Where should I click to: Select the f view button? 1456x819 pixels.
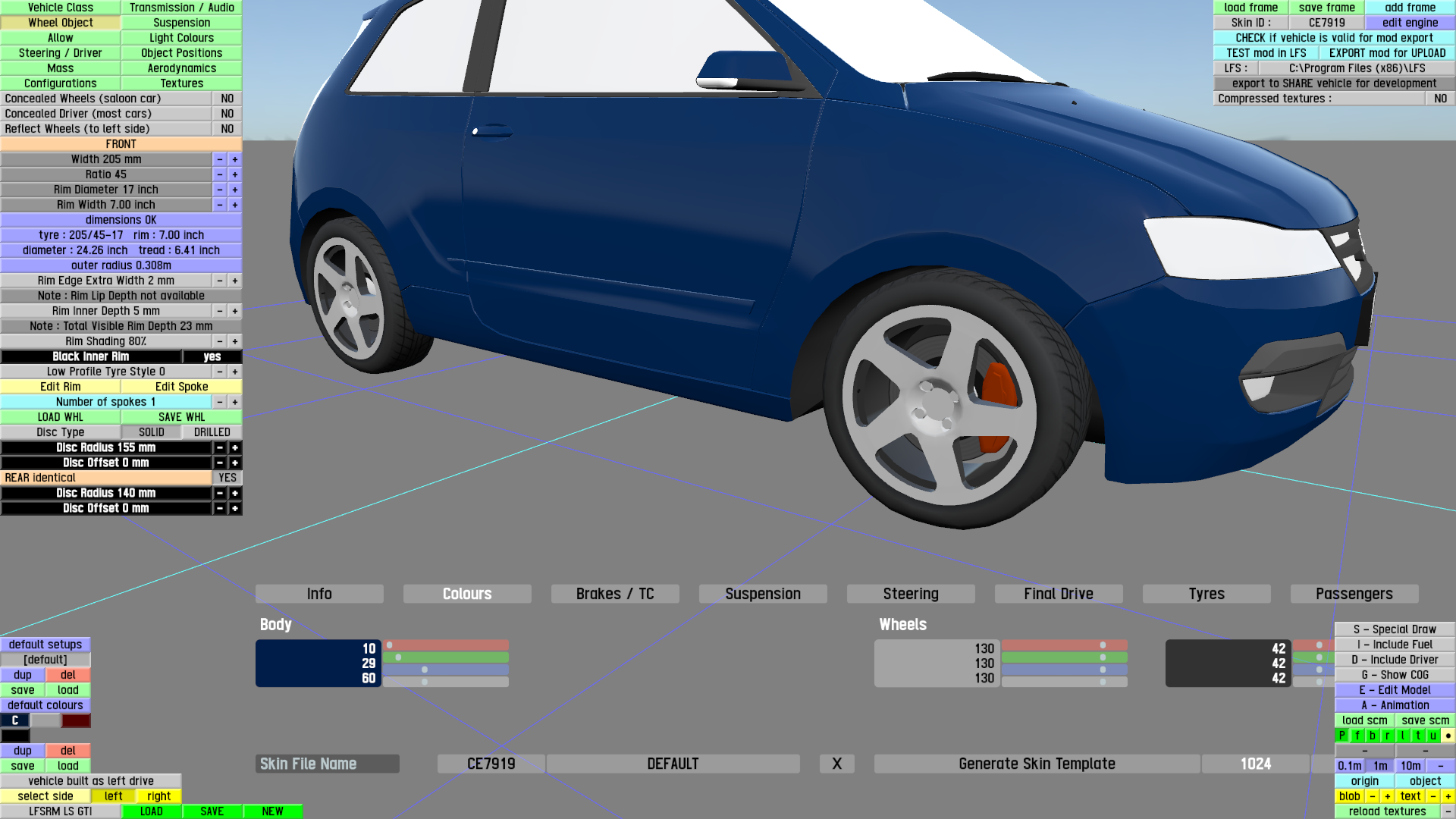(x=1357, y=736)
